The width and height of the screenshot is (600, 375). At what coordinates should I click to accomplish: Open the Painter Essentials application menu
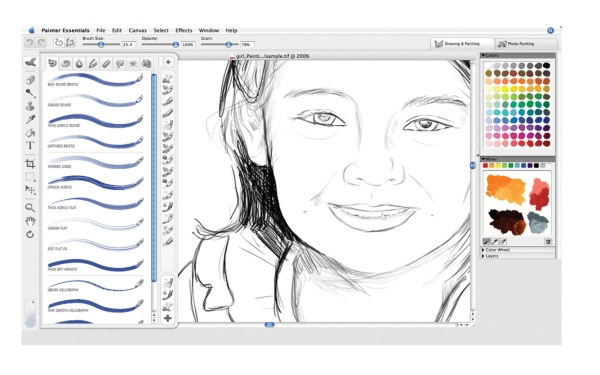point(65,30)
